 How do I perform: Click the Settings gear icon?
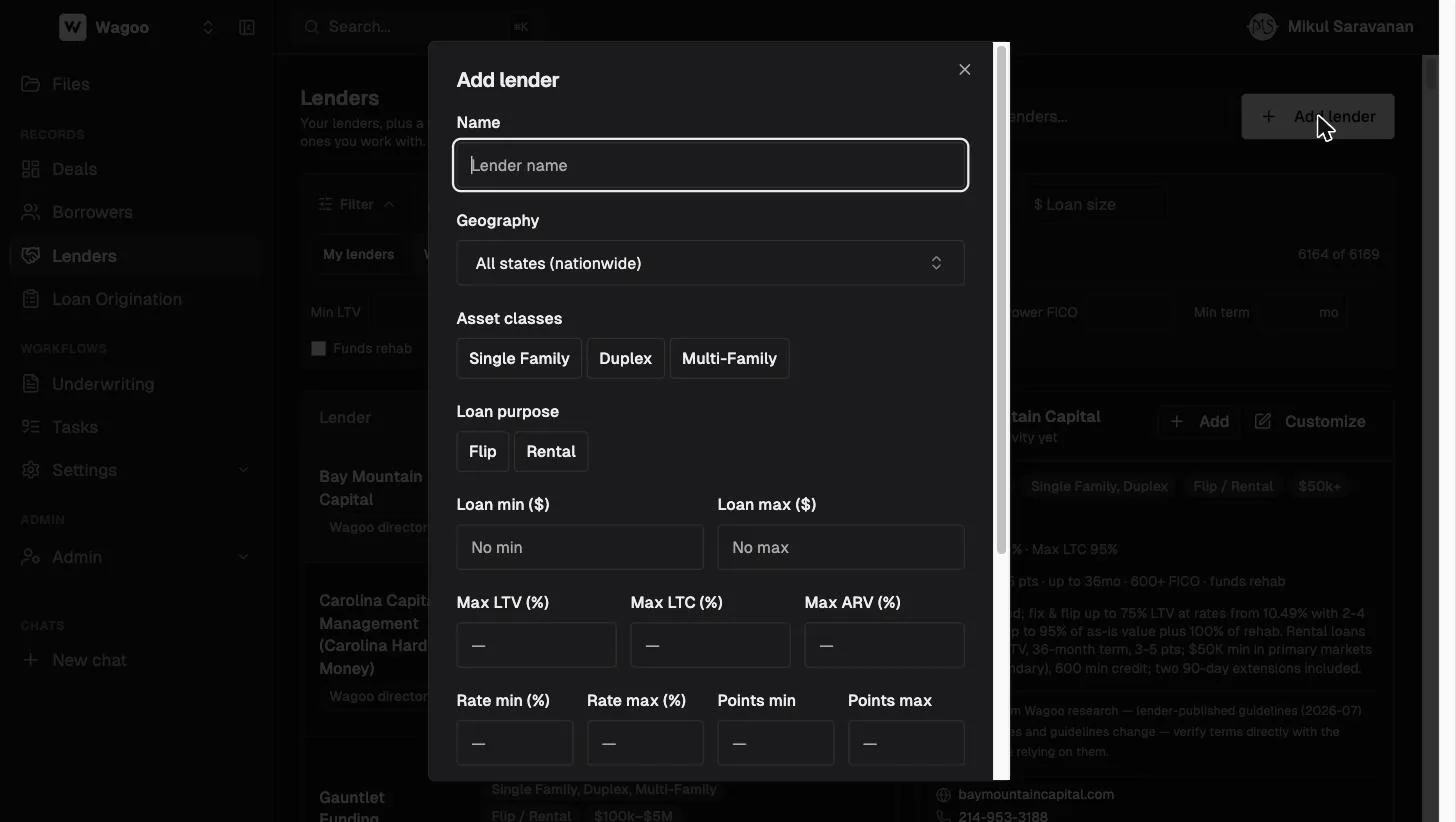coord(31,470)
